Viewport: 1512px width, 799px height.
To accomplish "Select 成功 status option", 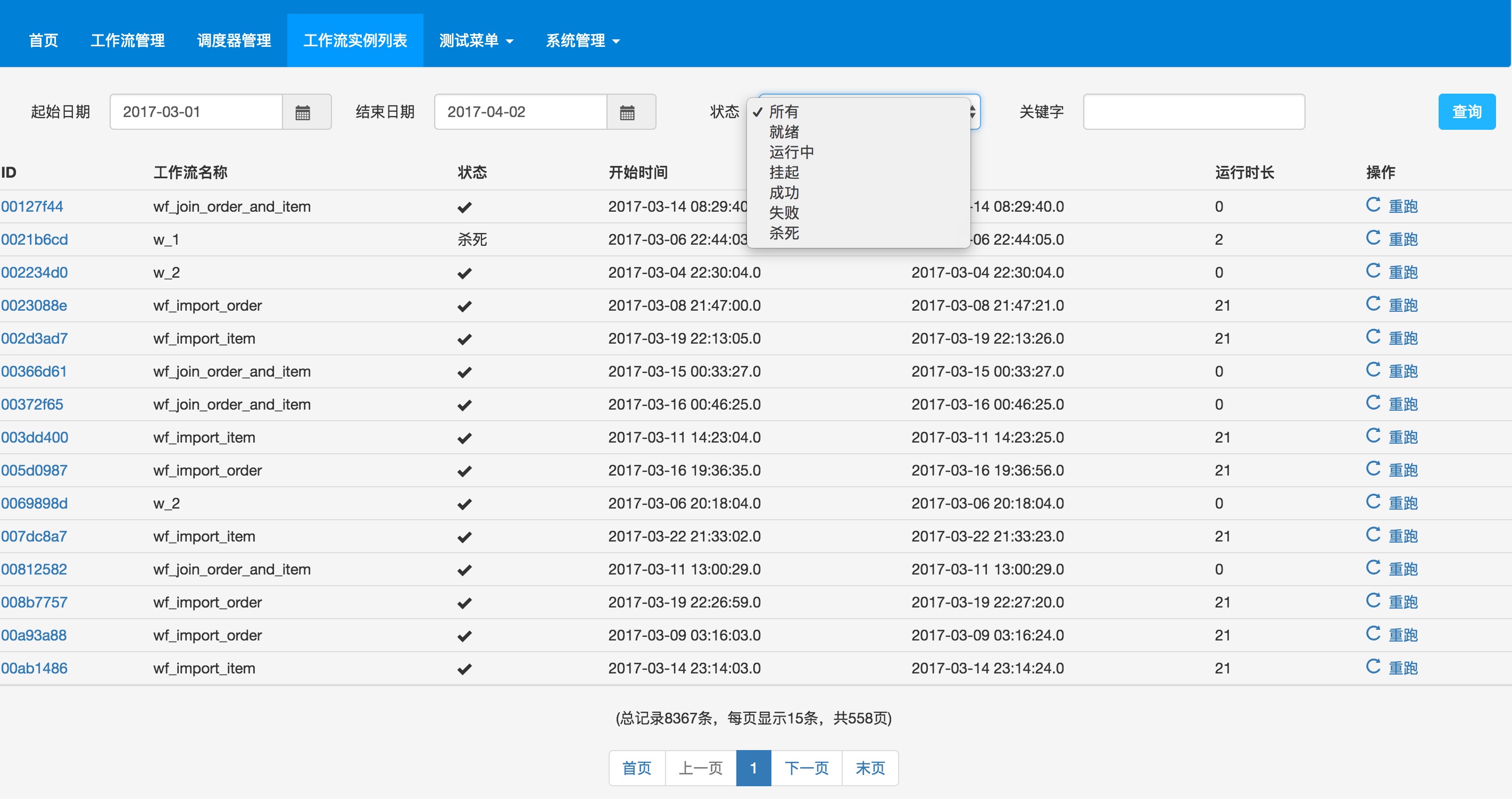I will click(784, 193).
